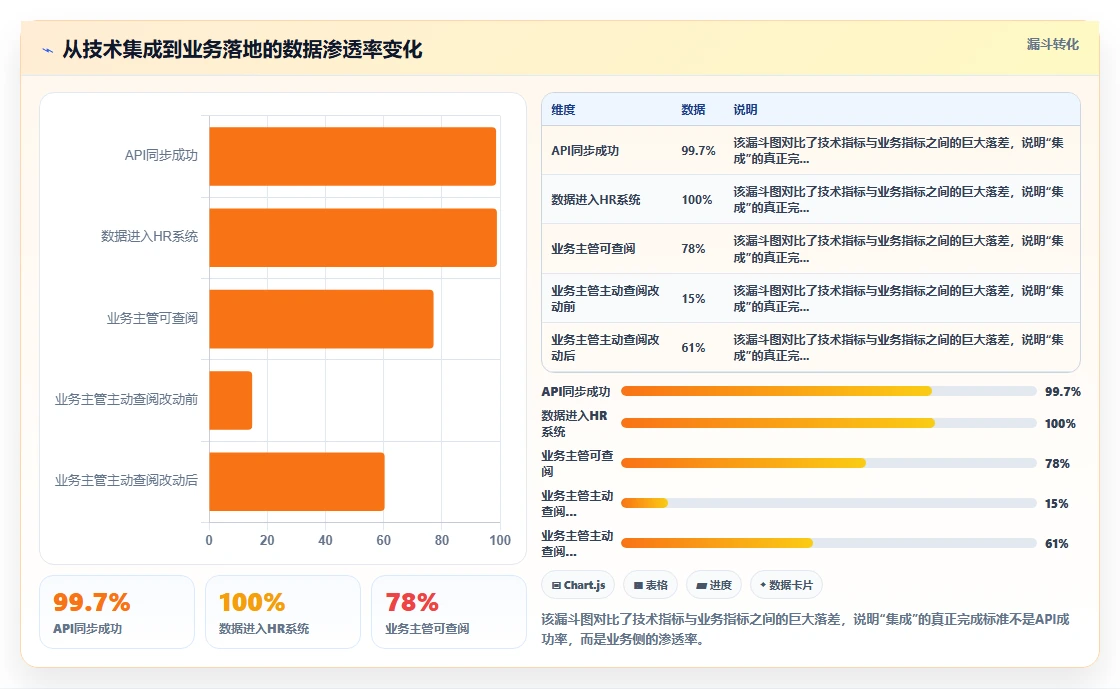This screenshot has width=1120, height=689.
Task: Click the 61% progress bar
Action: (829, 543)
